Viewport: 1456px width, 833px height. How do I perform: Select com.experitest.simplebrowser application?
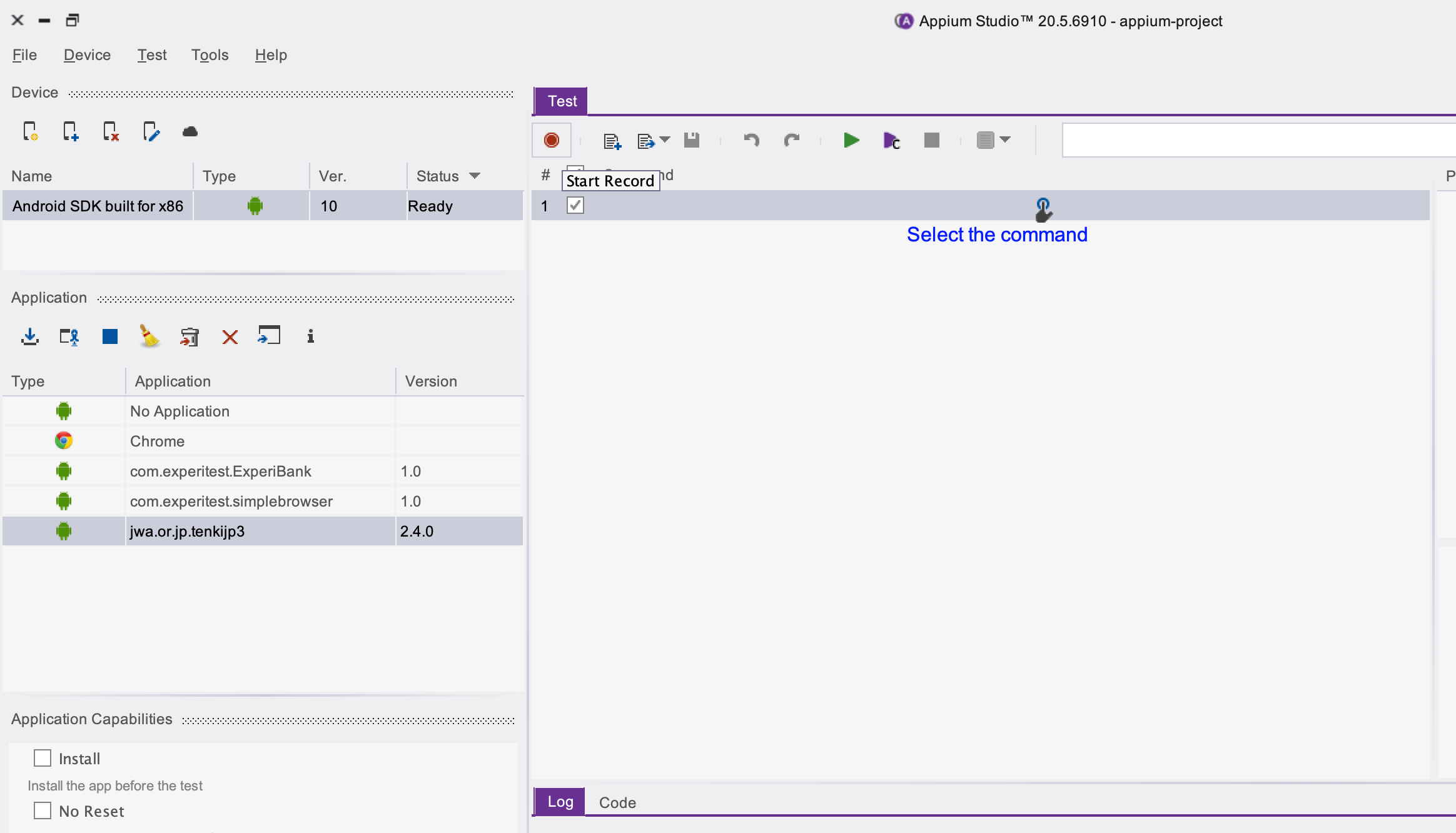(x=263, y=501)
